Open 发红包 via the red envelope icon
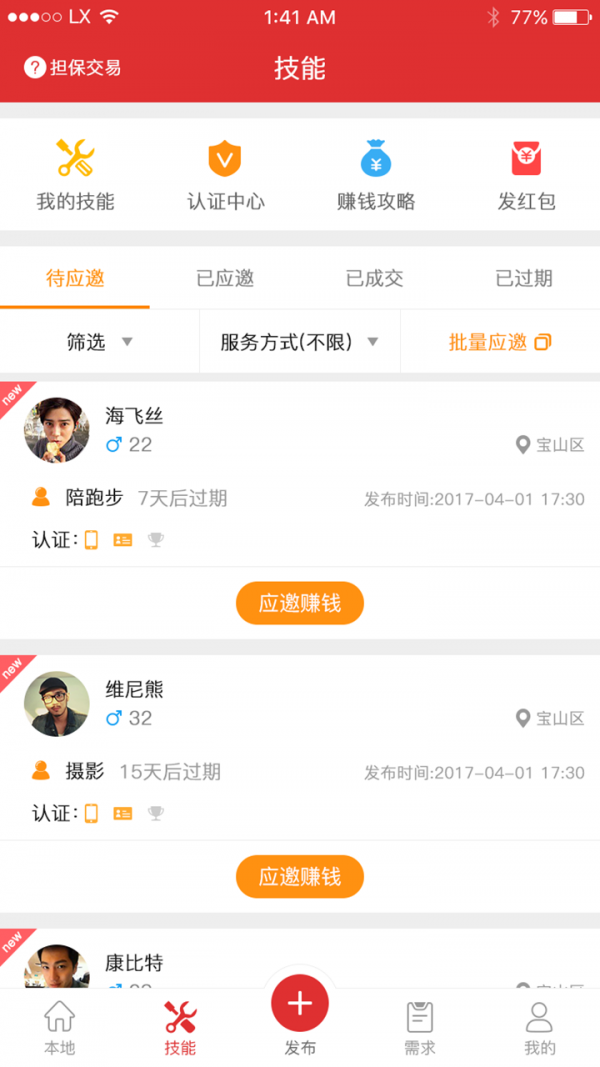The width and height of the screenshot is (600, 1067). point(526,160)
